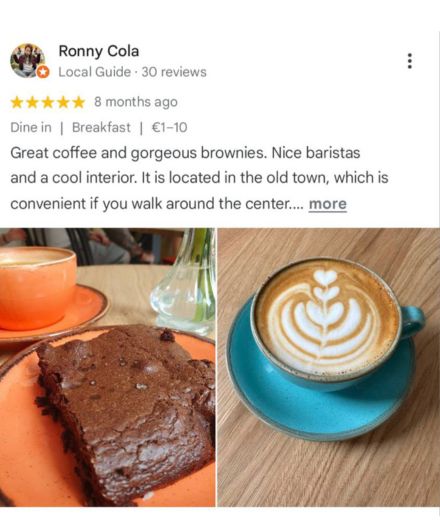Open the three-dot options menu

[x=410, y=61]
